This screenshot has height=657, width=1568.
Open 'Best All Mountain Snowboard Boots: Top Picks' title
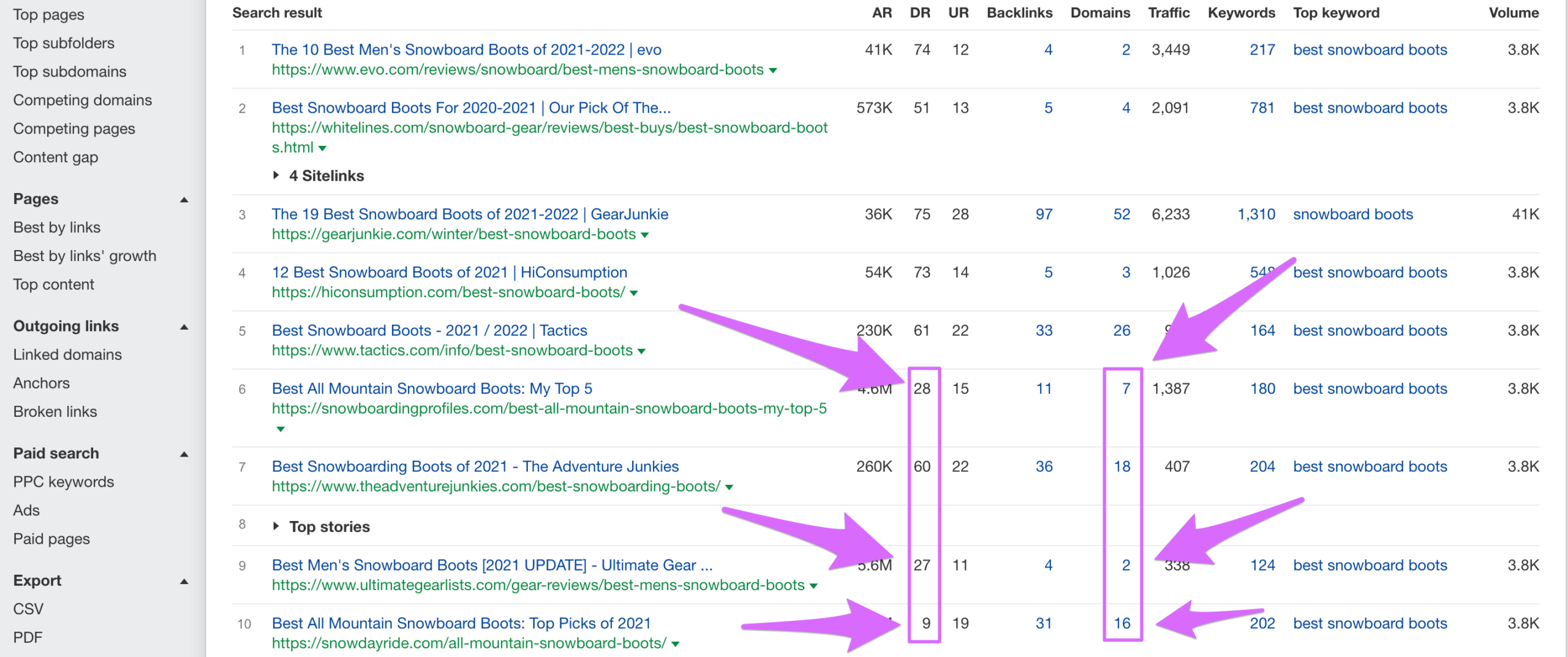tap(461, 623)
